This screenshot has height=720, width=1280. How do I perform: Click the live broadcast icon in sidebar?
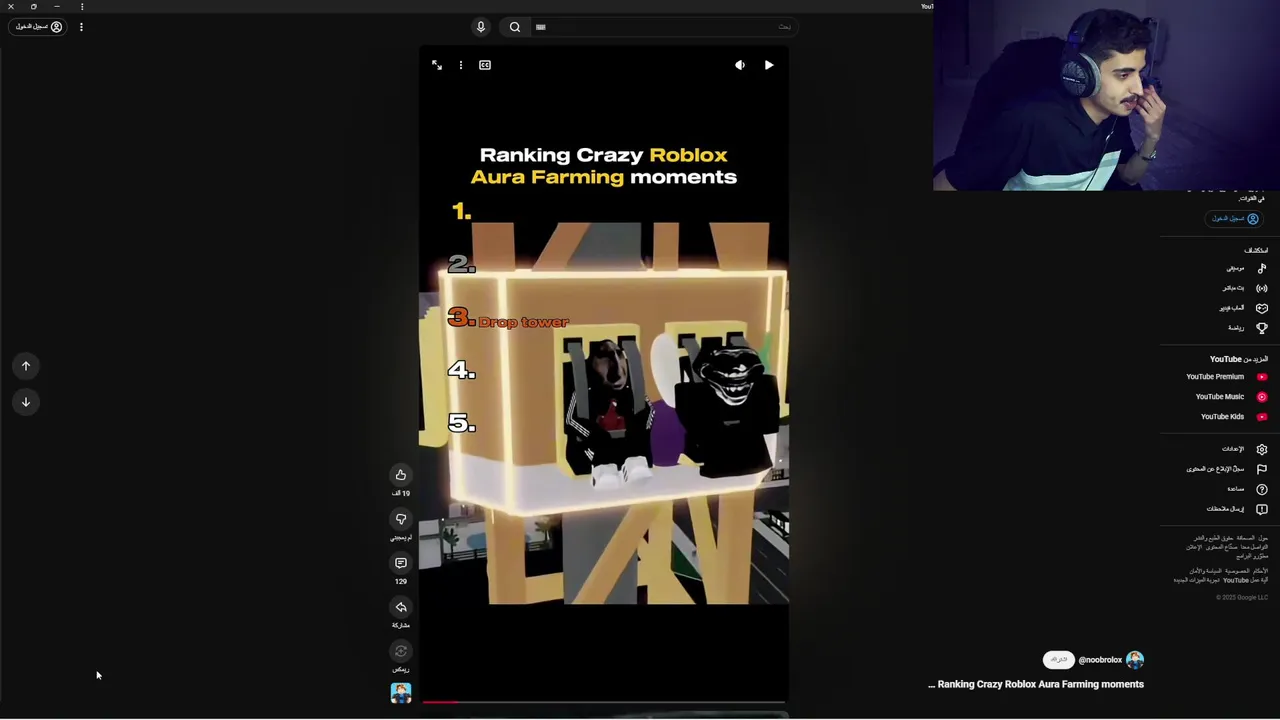pyautogui.click(x=1262, y=288)
